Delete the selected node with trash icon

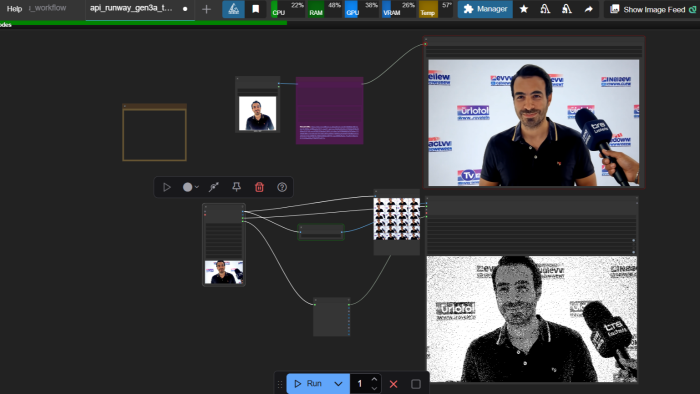pos(259,187)
